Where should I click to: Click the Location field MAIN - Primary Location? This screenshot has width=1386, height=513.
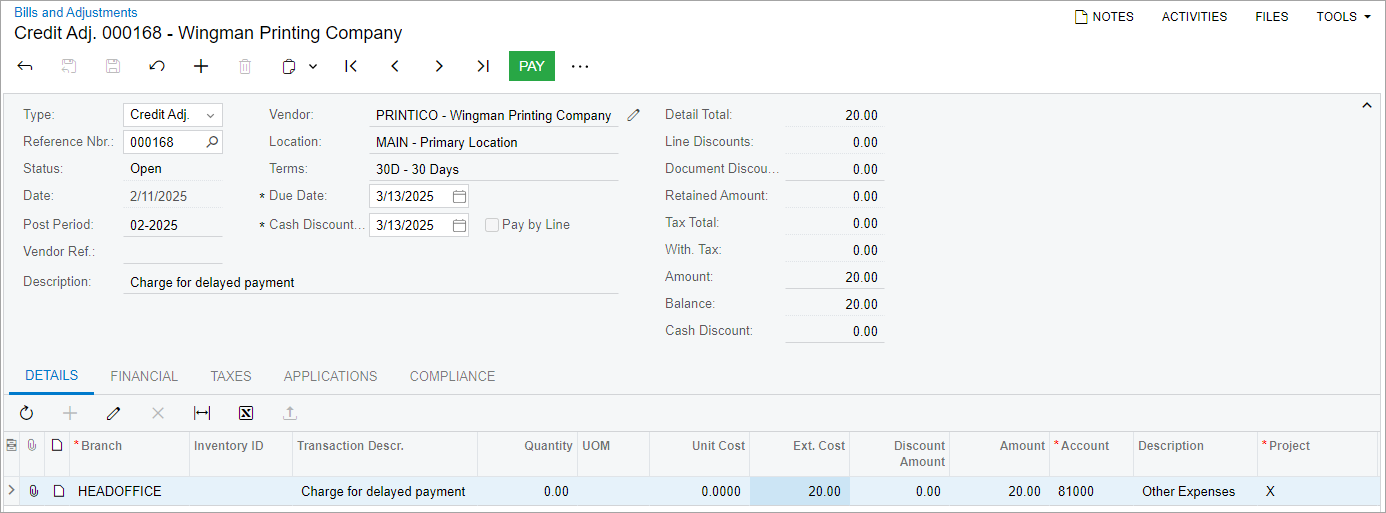tap(494, 142)
